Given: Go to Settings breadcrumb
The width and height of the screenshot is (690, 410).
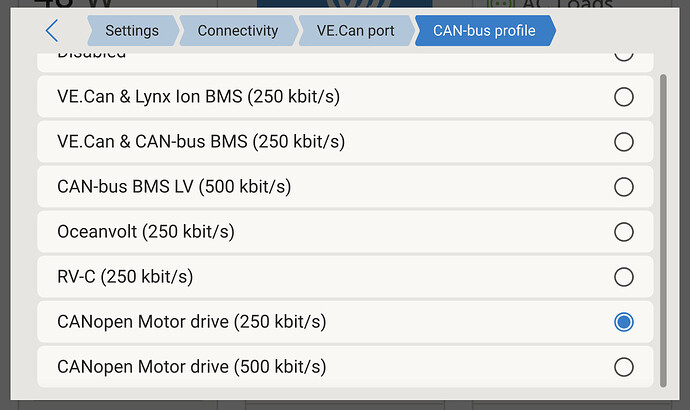Looking at the screenshot, I should [x=131, y=31].
